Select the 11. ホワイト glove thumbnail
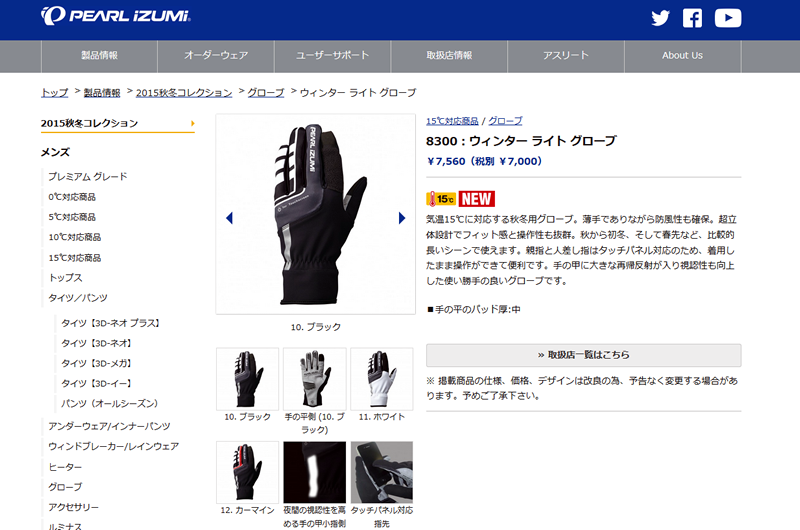This screenshot has width=800, height=530. 382,379
